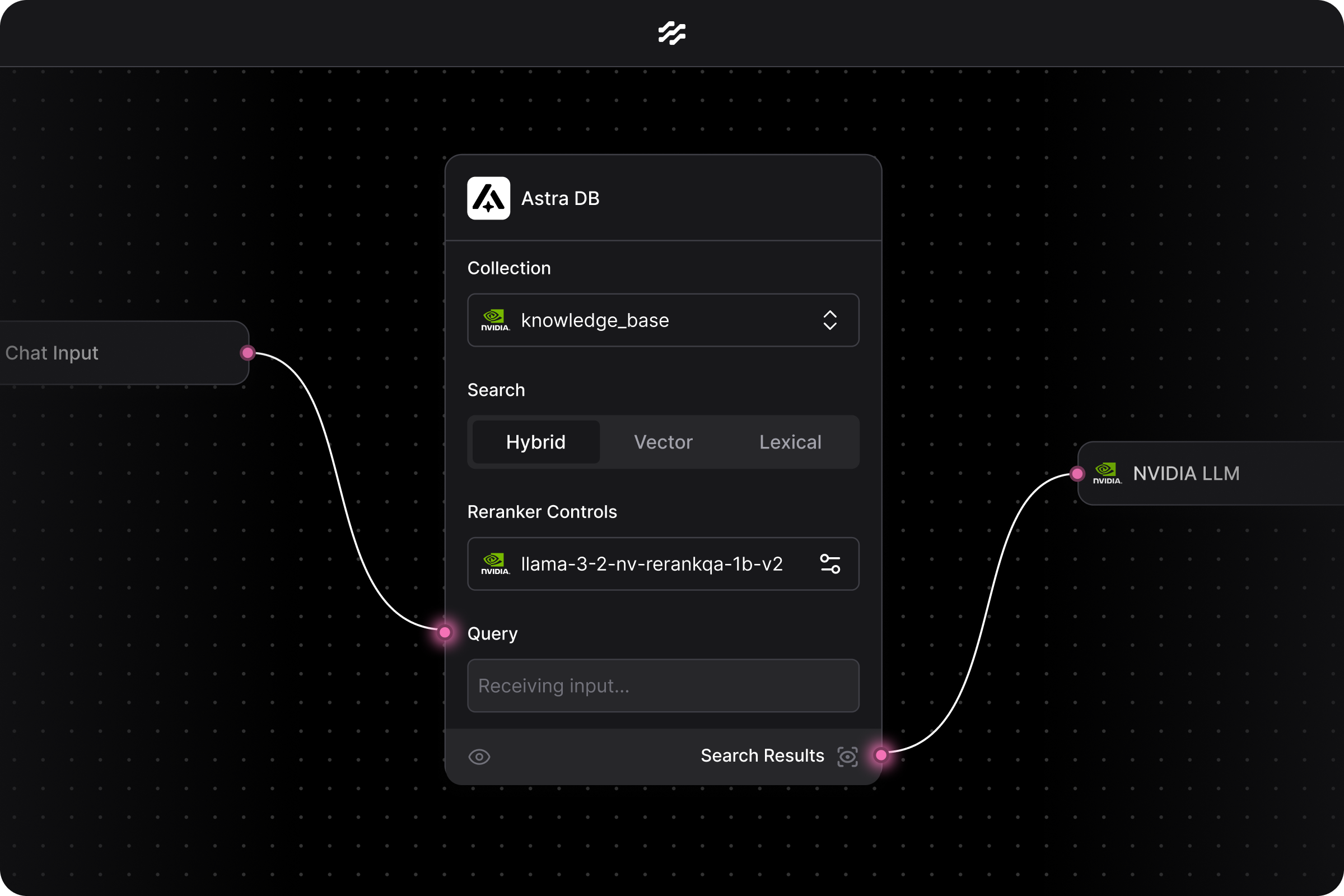Click the NVIDIA LLM node logo
This screenshot has width=1344, height=896.
(x=1107, y=473)
